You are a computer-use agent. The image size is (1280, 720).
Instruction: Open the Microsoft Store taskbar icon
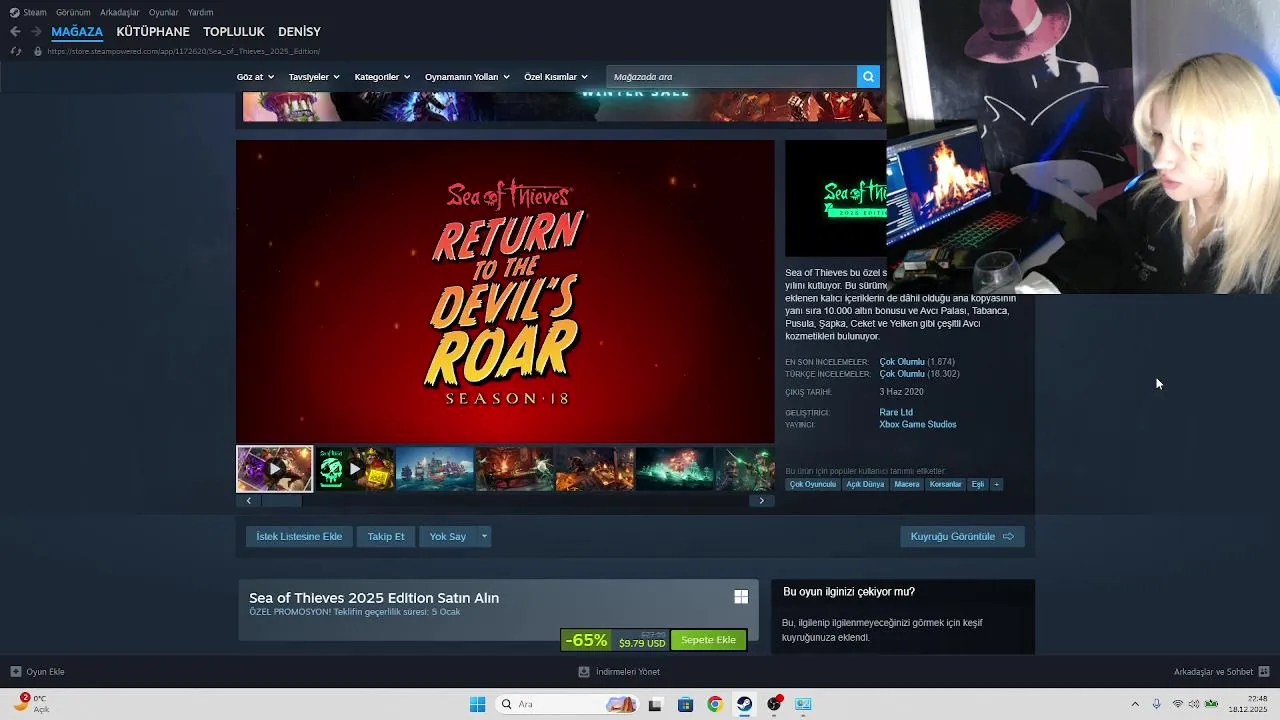coord(685,704)
